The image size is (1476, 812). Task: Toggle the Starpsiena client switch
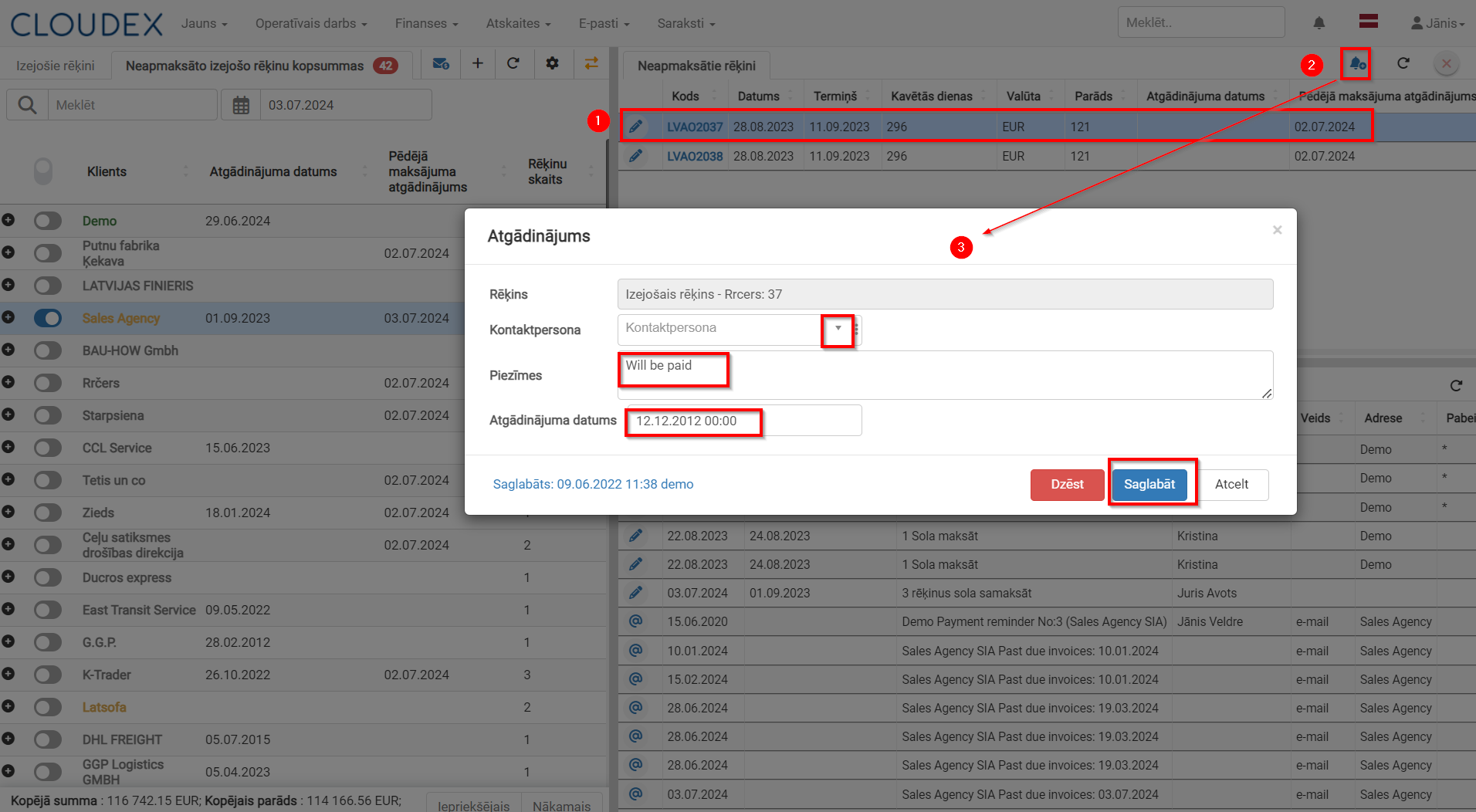coord(48,415)
